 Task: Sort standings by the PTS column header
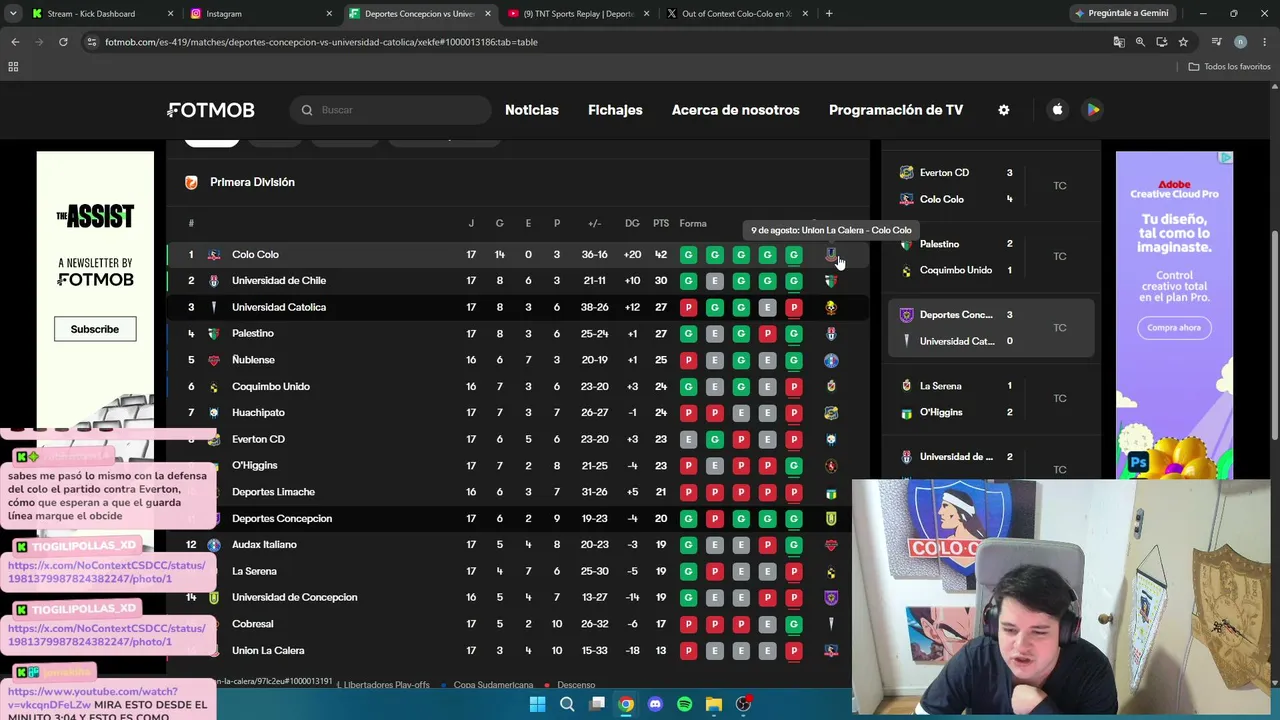tap(661, 223)
